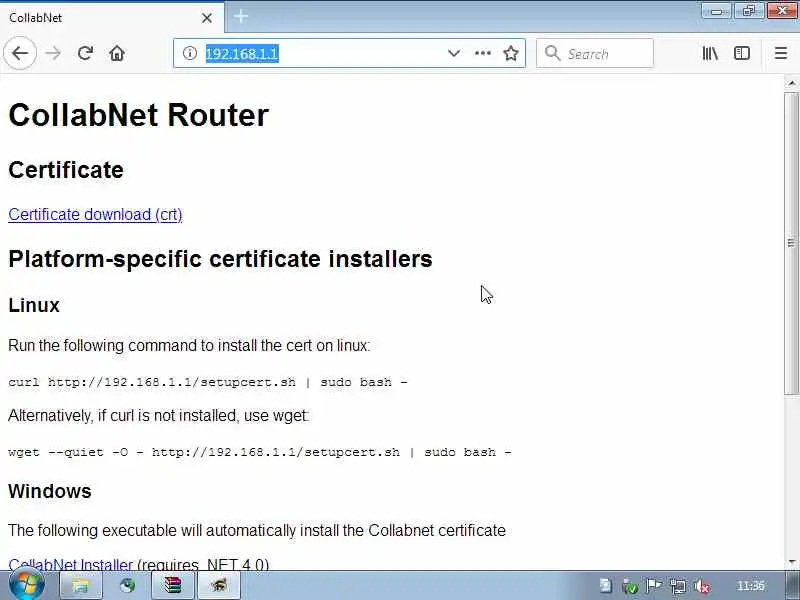Click the wget --quiet command text
Image resolution: width=800 pixels, height=600 pixels.
coord(260,452)
